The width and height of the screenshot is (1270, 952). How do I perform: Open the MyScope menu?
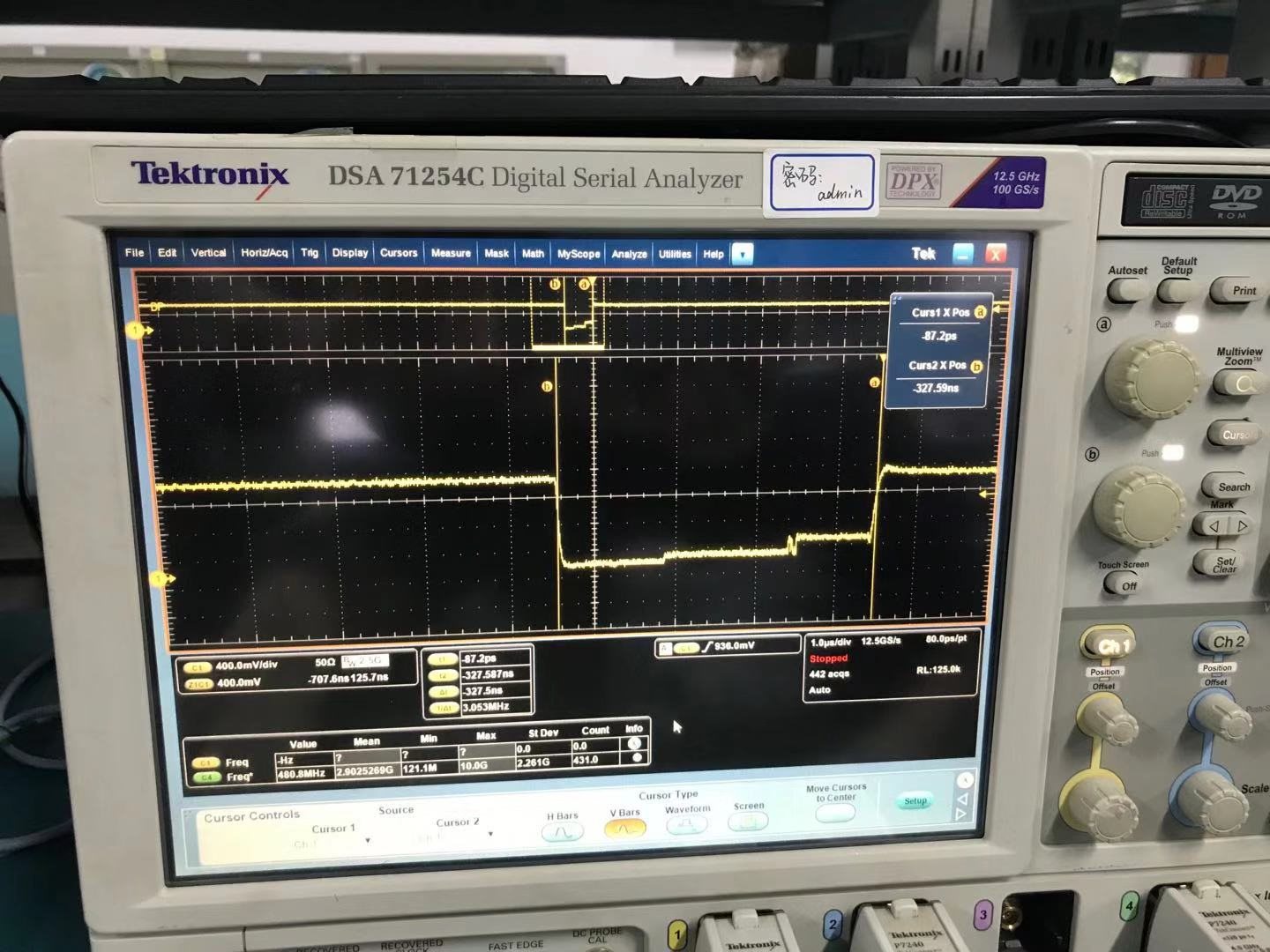click(x=579, y=254)
